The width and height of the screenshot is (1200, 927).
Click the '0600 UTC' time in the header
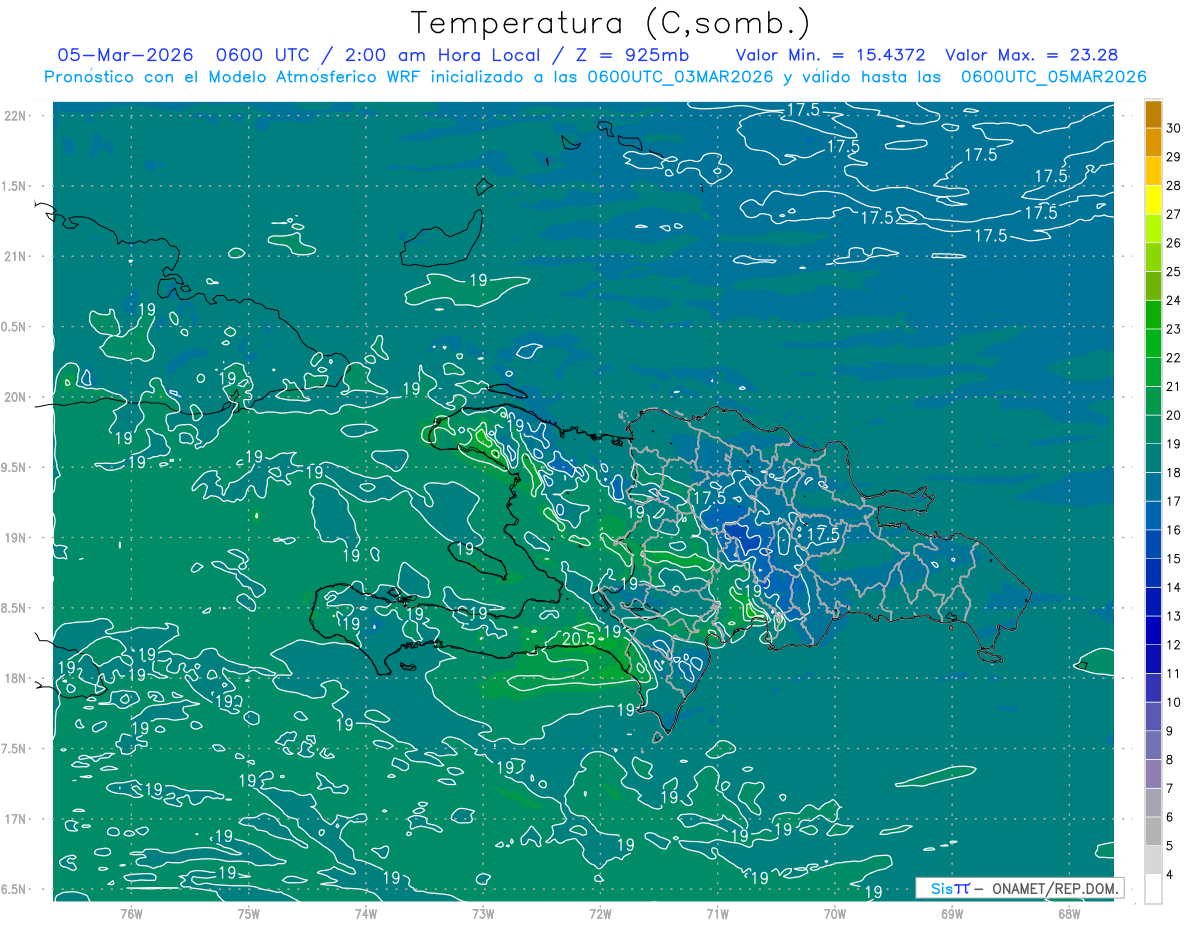coord(263,55)
